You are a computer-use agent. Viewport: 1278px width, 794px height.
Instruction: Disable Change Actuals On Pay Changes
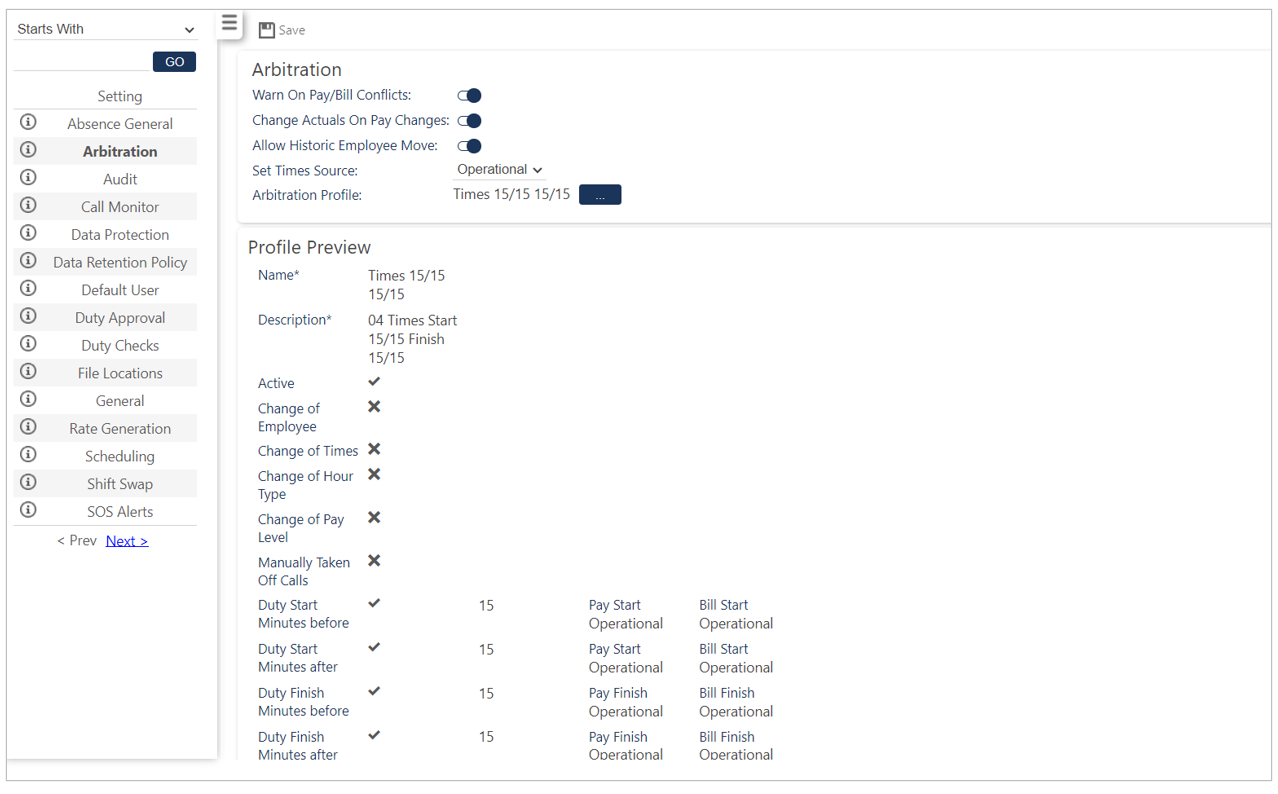[x=469, y=121]
